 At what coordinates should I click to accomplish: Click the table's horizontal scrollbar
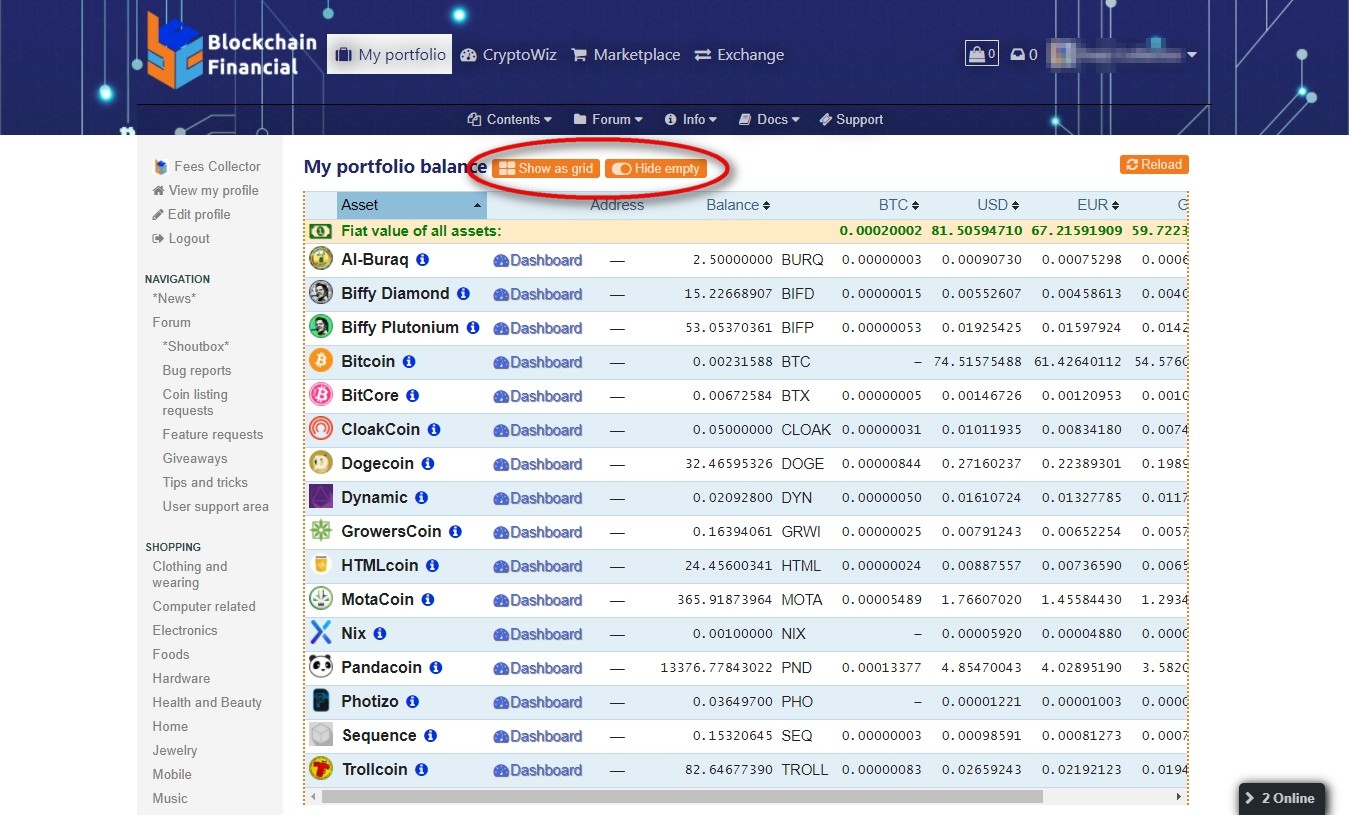pyautogui.click(x=680, y=797)
